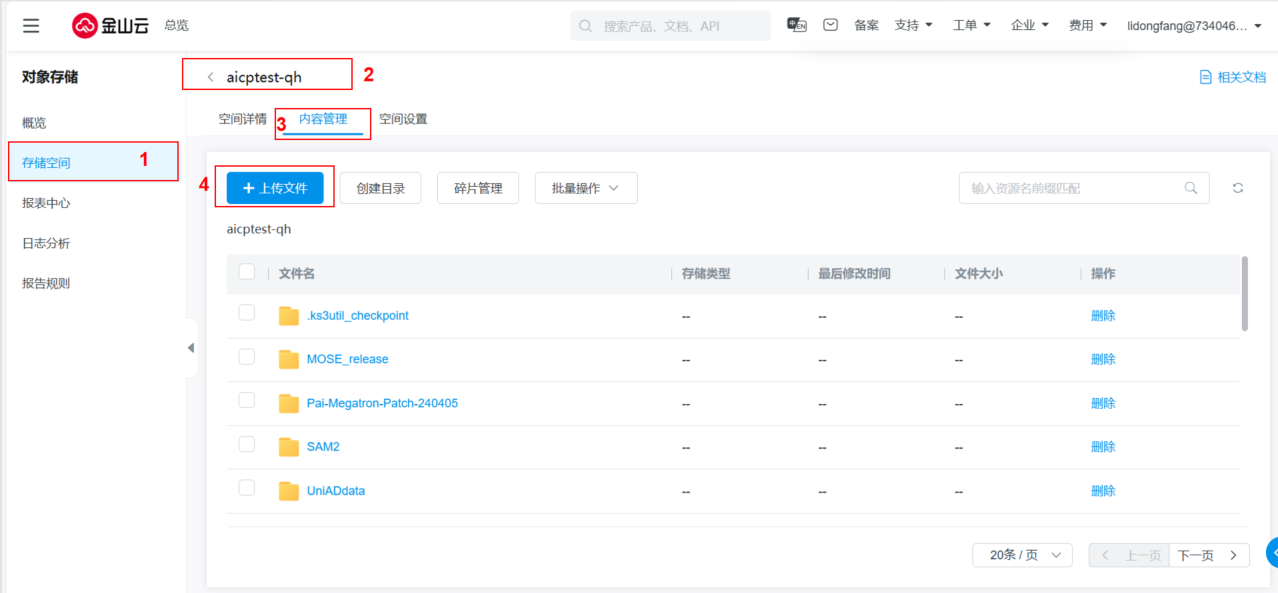Expand the 费用 menu in top bar
This screenshot has height=593, width=1278.
(1087, 26)
